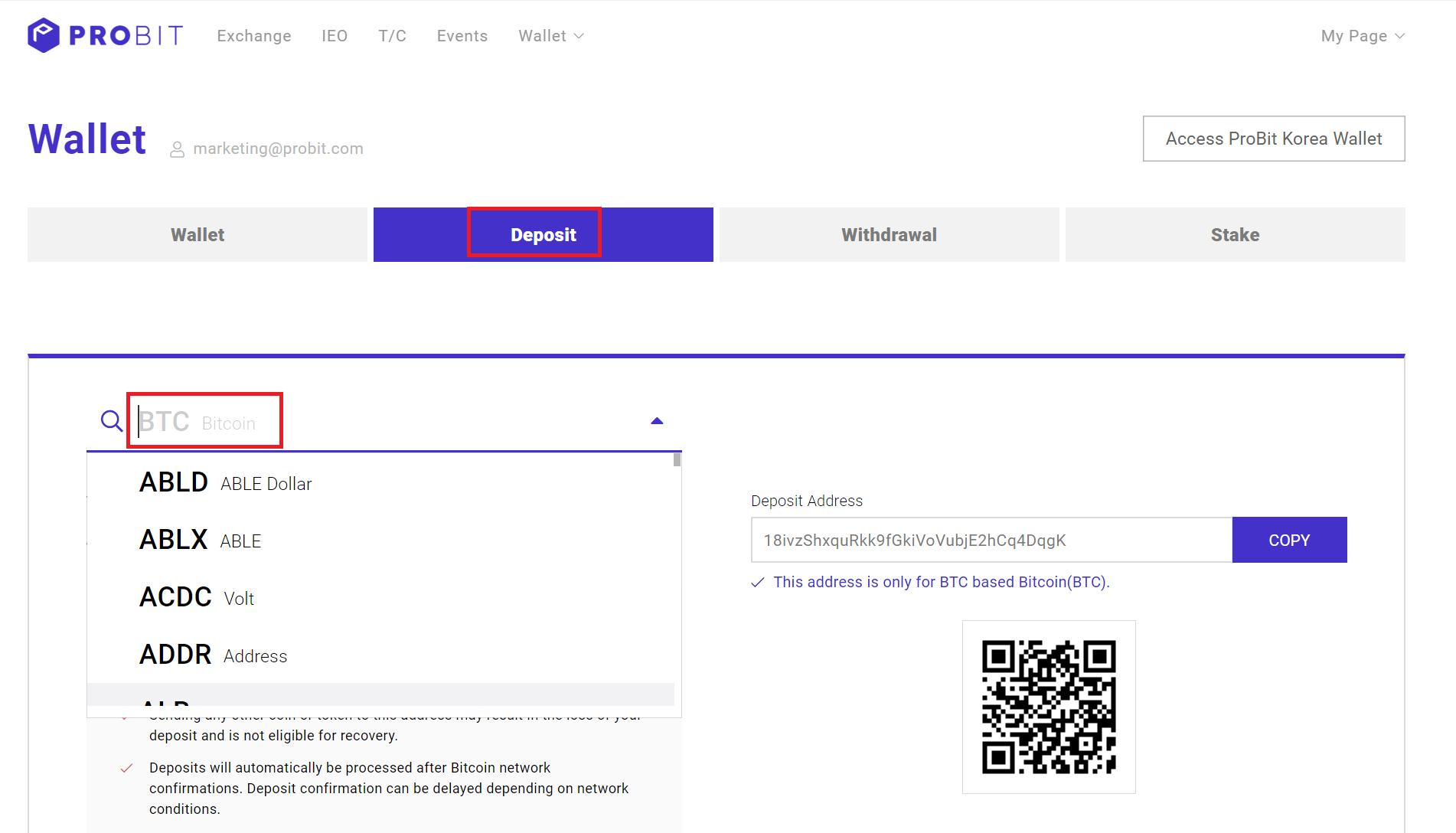This screenshot has height=833, width=1456.
Task: Click the BTC-only address notice text
Action: coord(942,582)
